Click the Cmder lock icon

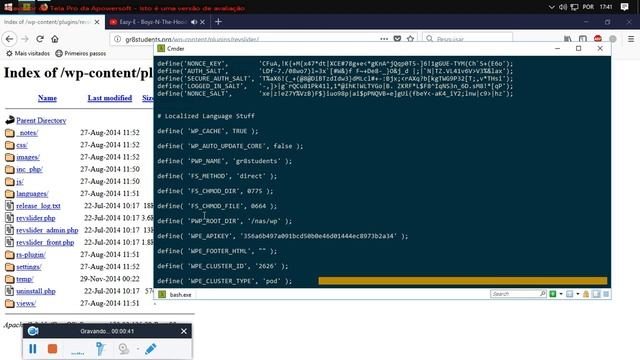click(586, 294)
